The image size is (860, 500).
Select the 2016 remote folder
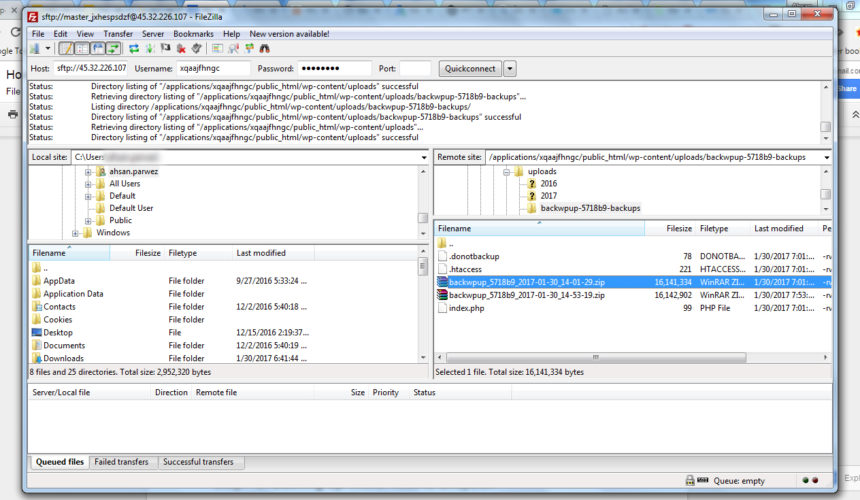548,184
